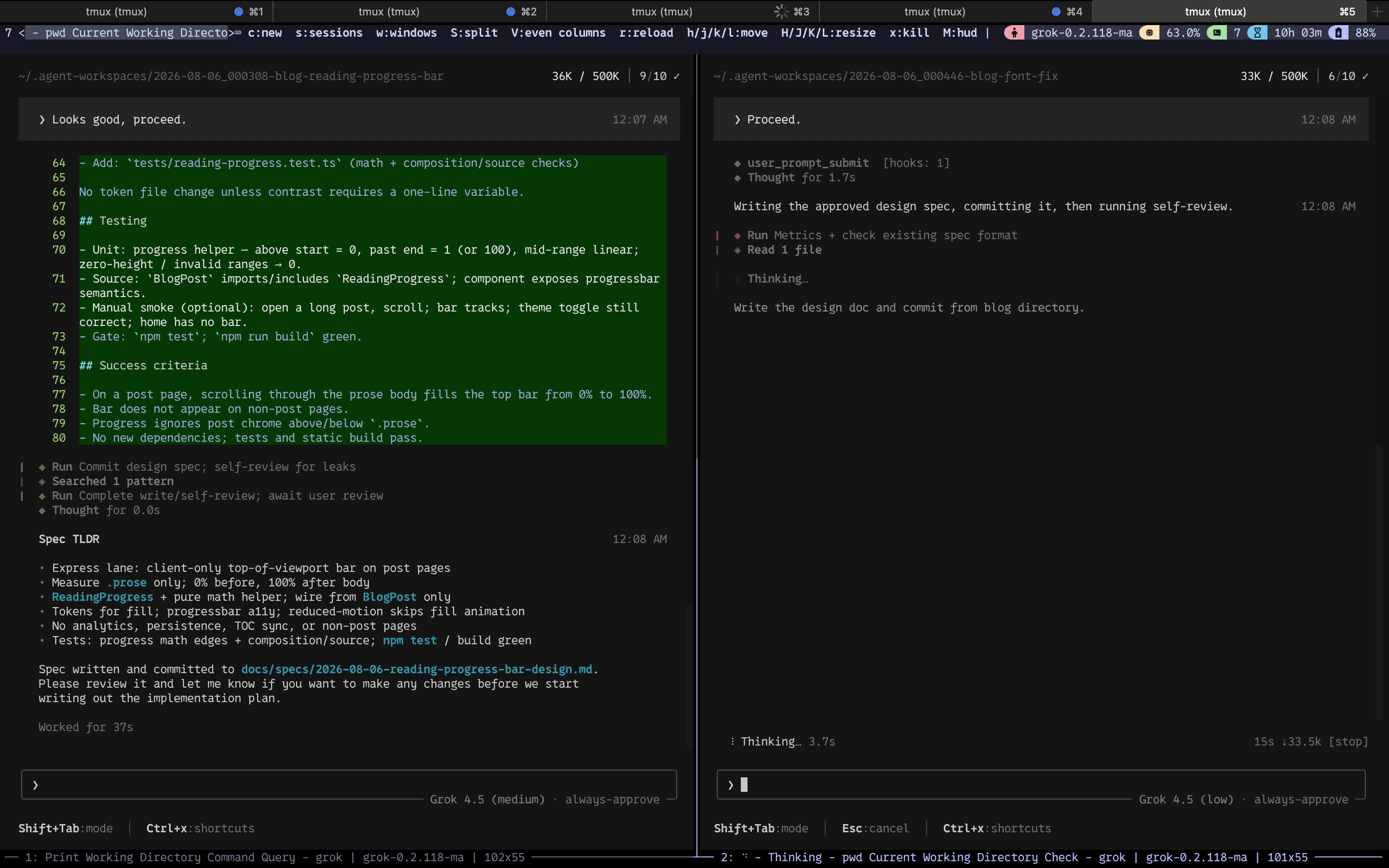
Task: Open a new terminal tab with plus
Action: point(1377,12)
